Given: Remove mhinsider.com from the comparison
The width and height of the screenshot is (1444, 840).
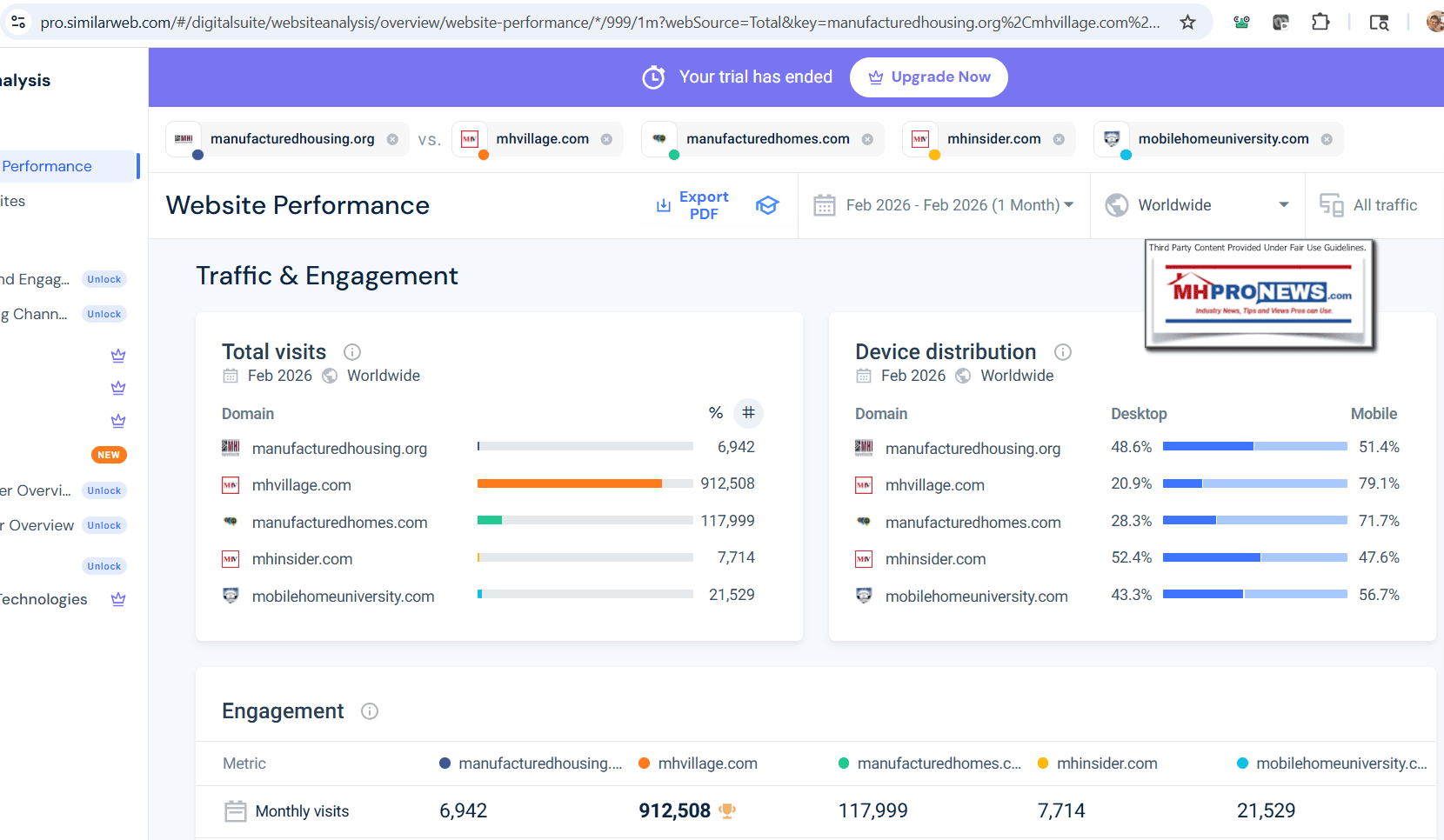Looking at the screenshot, I should [x=1059, y=139].
